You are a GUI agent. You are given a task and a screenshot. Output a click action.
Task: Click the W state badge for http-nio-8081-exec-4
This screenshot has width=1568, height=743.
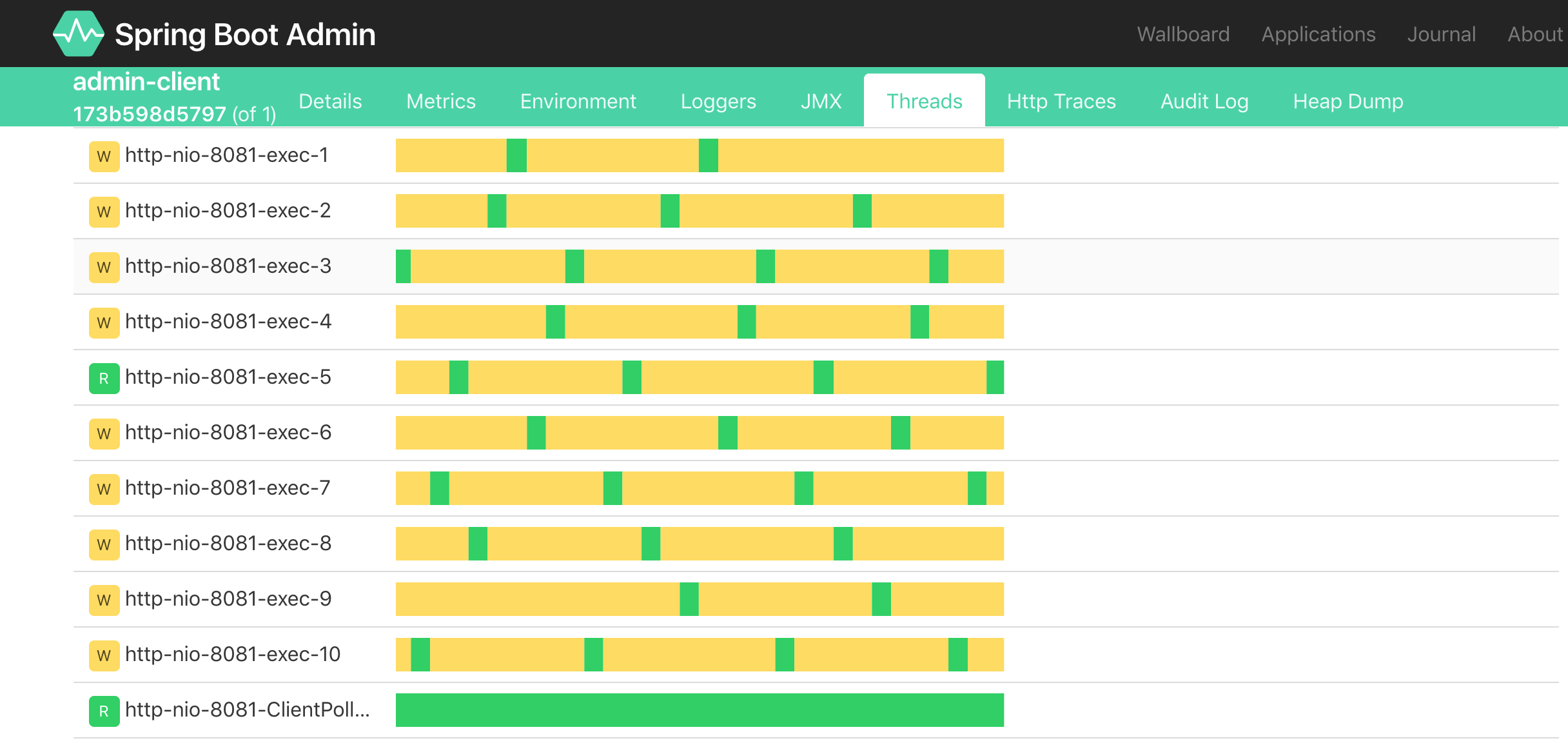104,322
